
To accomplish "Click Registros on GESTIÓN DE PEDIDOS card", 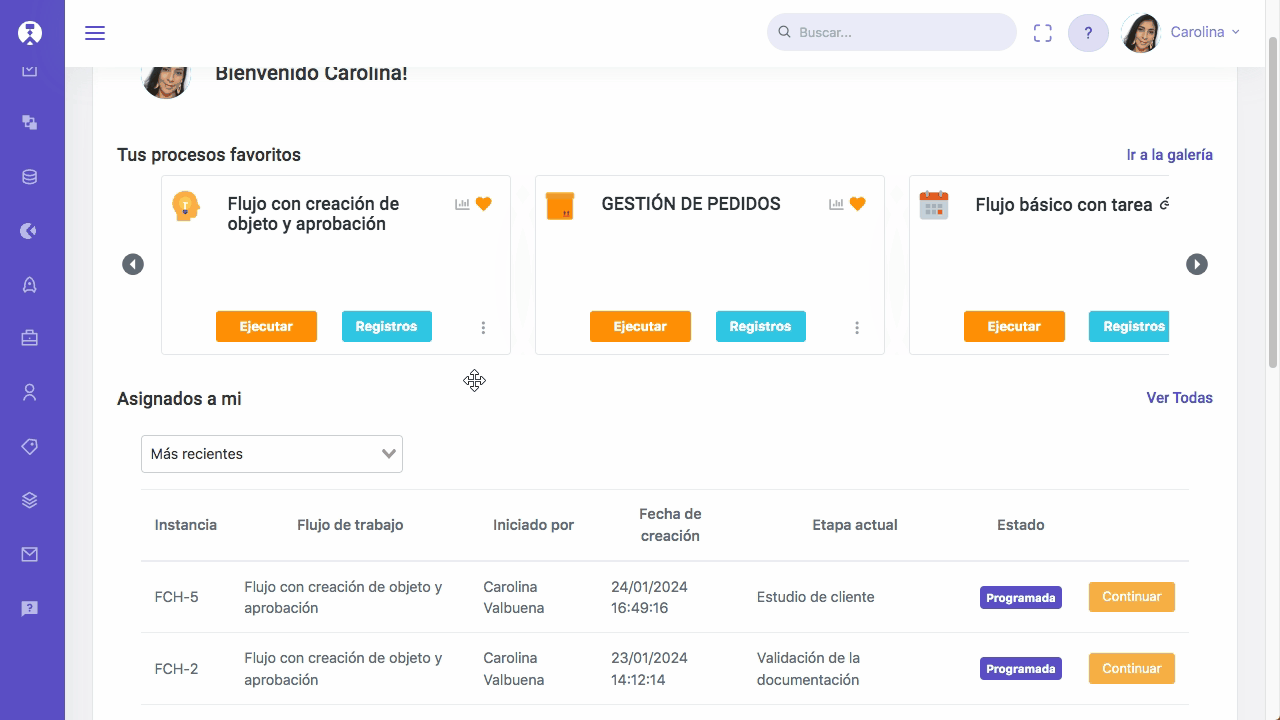I will [x=760, y=327].
